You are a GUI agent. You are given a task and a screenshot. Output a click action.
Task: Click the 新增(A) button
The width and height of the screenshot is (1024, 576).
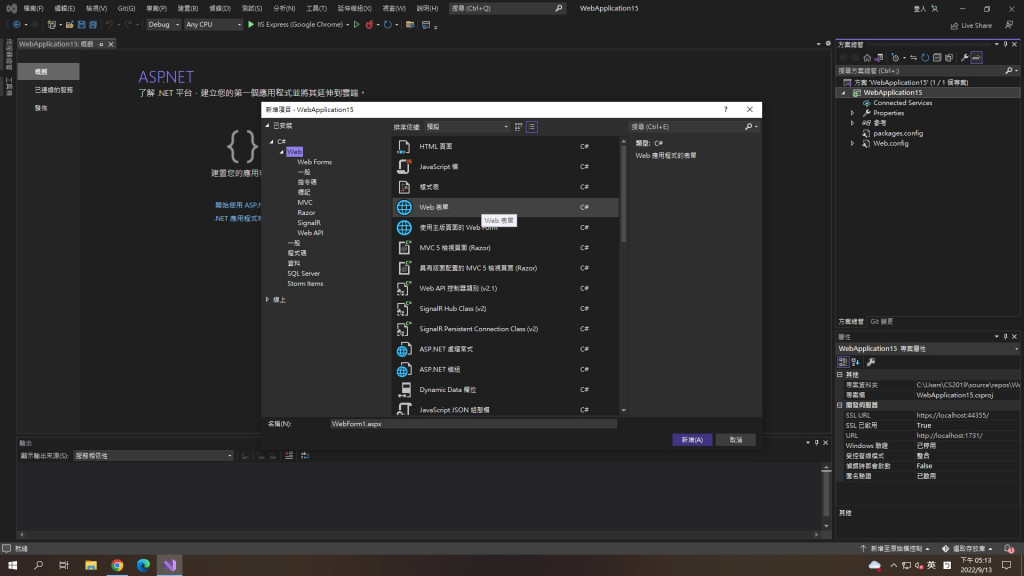(692, 440)
